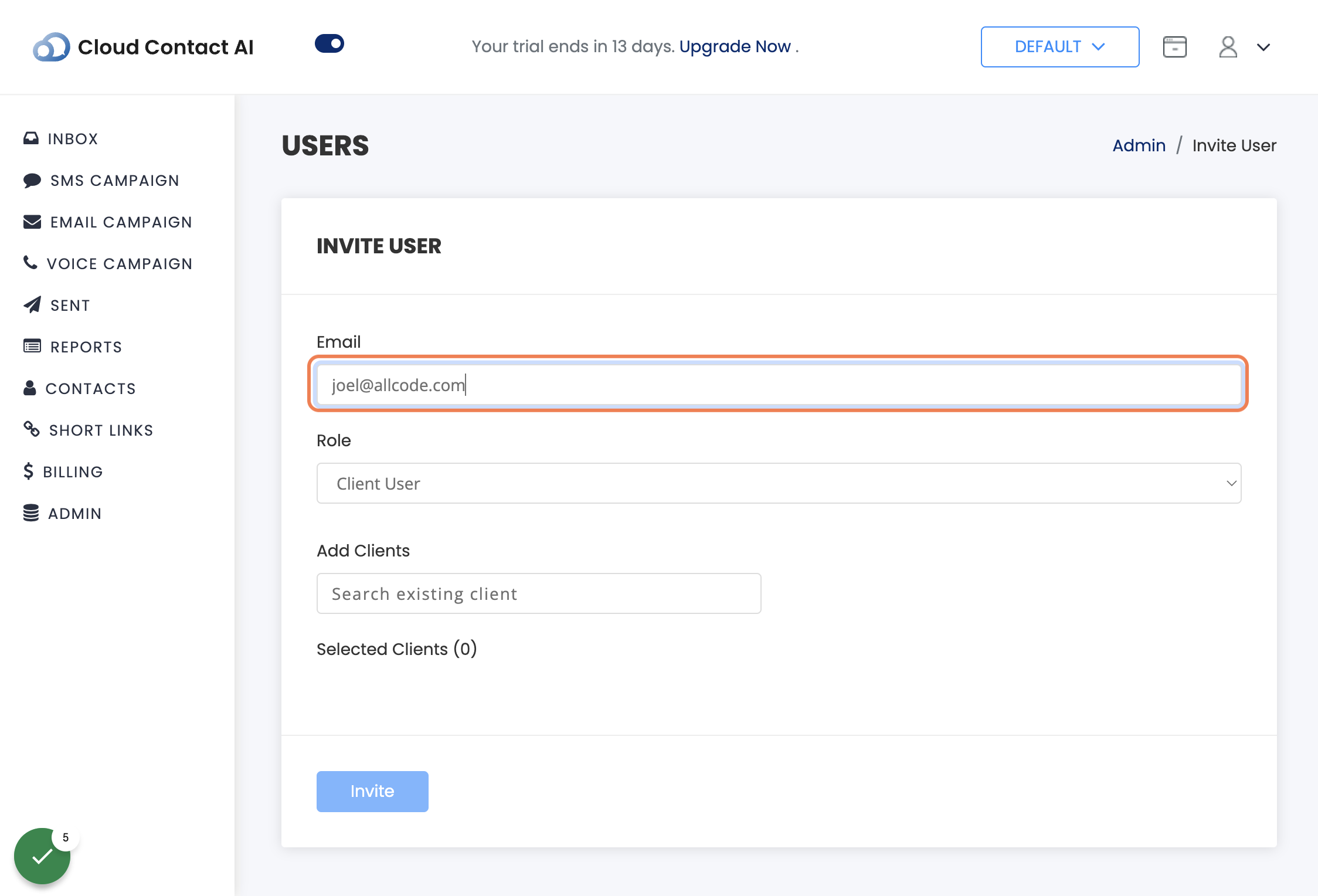Viewport: 1318px width, 896px height.
Task: Click the Selected Clients (0) label
Action: (397, 649)
